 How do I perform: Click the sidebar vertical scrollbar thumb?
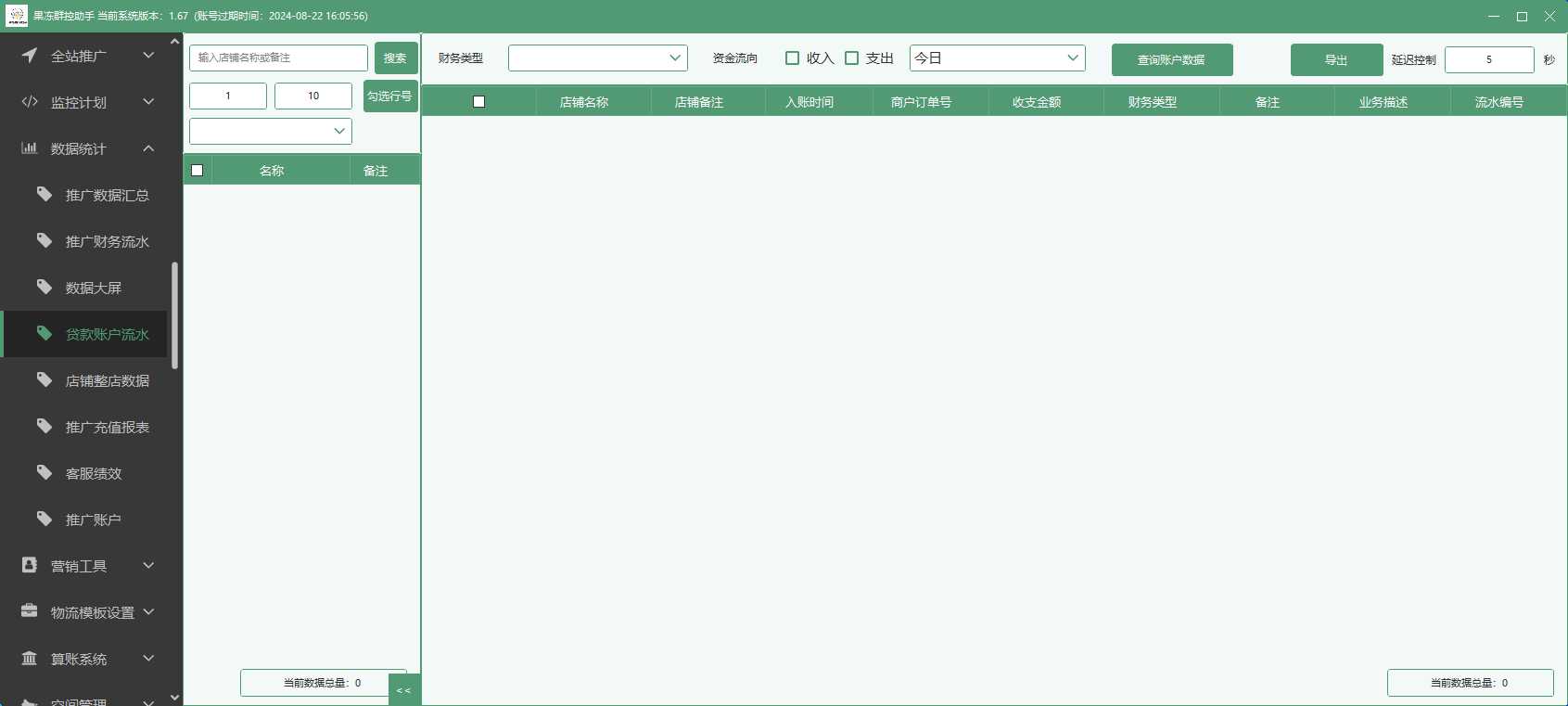(x=174, y=315)
